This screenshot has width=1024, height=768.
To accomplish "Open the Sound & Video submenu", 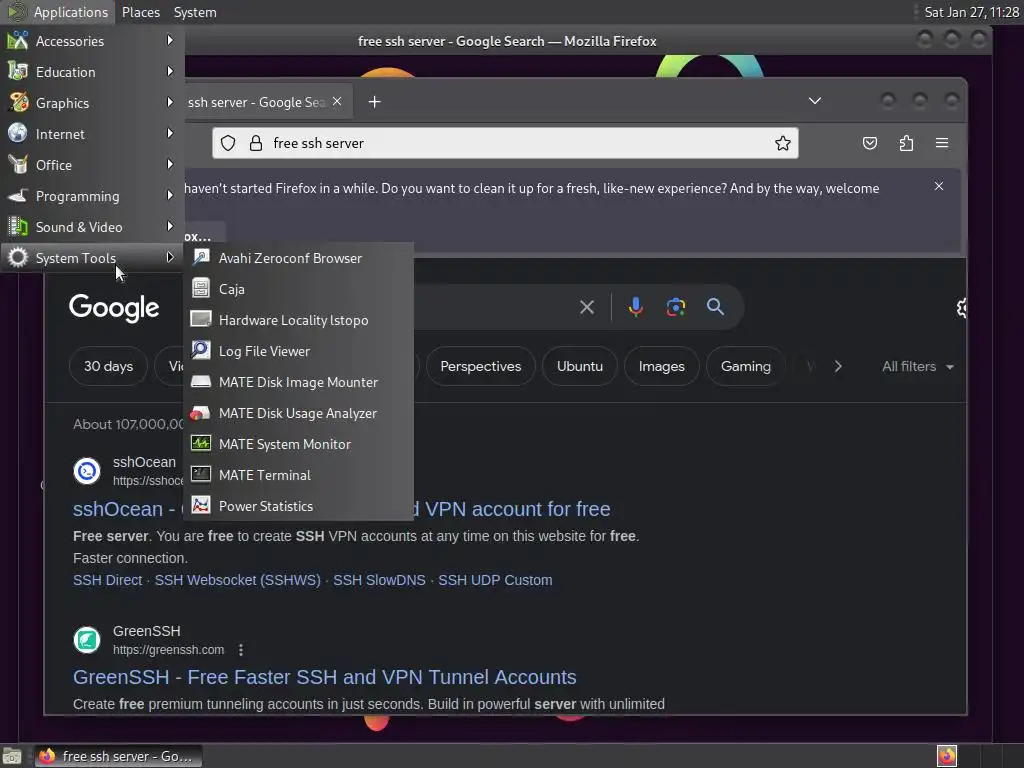I will tap(92, 227).
